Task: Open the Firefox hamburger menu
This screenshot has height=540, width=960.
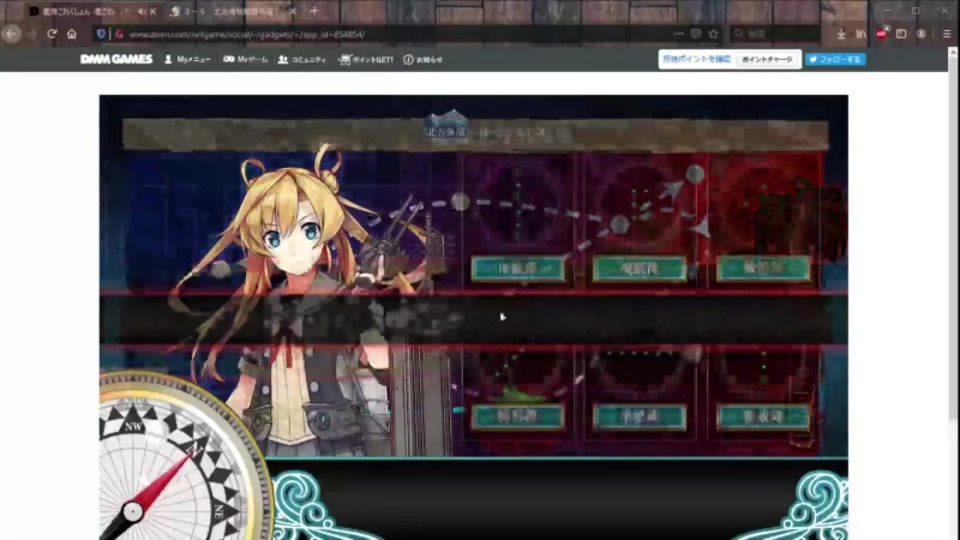Action: point(947,34)
